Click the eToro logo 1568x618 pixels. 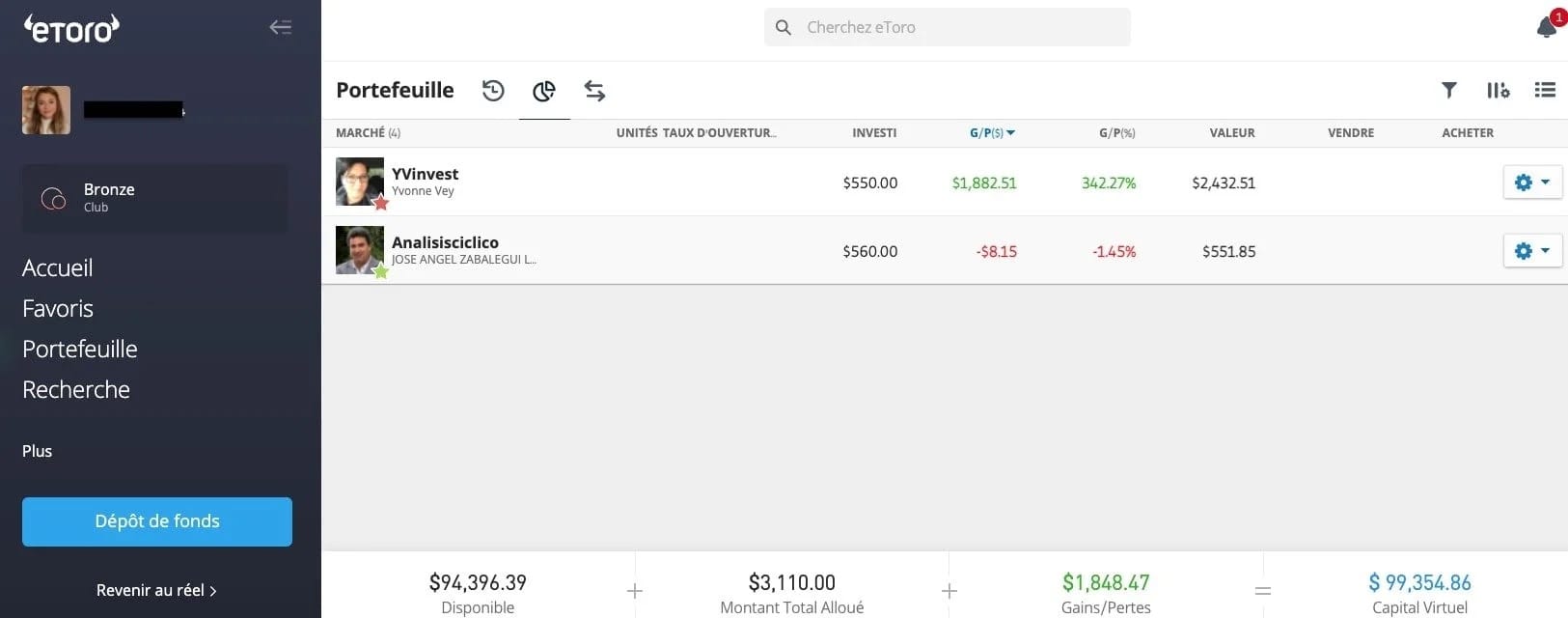tap(71, 29)
